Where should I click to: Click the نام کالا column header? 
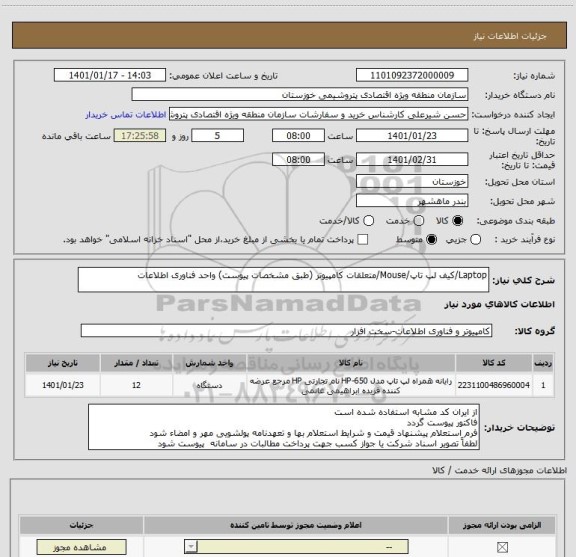pos(351,363)
